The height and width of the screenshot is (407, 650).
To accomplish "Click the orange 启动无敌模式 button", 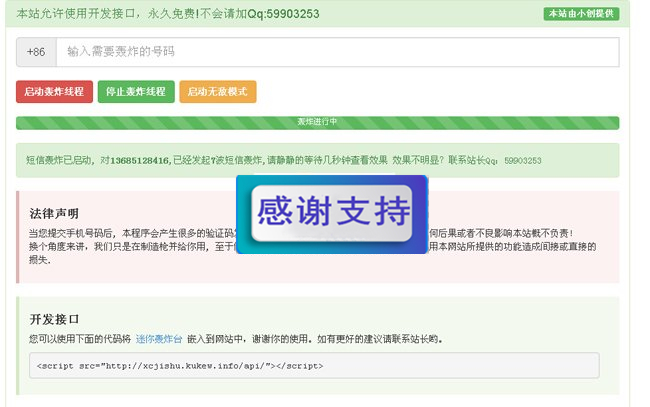I will point(218,92).
